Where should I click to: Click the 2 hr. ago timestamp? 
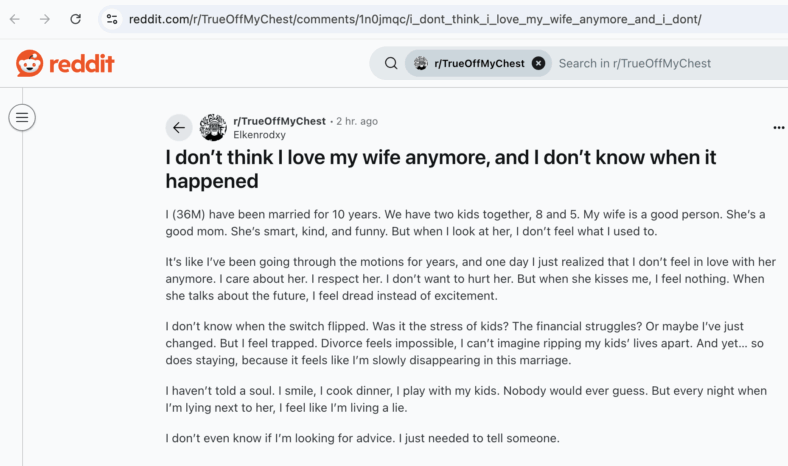pos(357,121)
